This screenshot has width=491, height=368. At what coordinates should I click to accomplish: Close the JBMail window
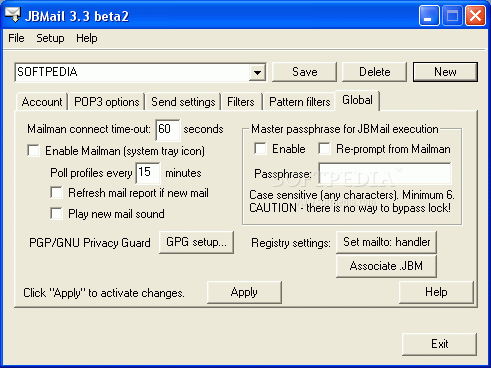(x=475, y=15)
